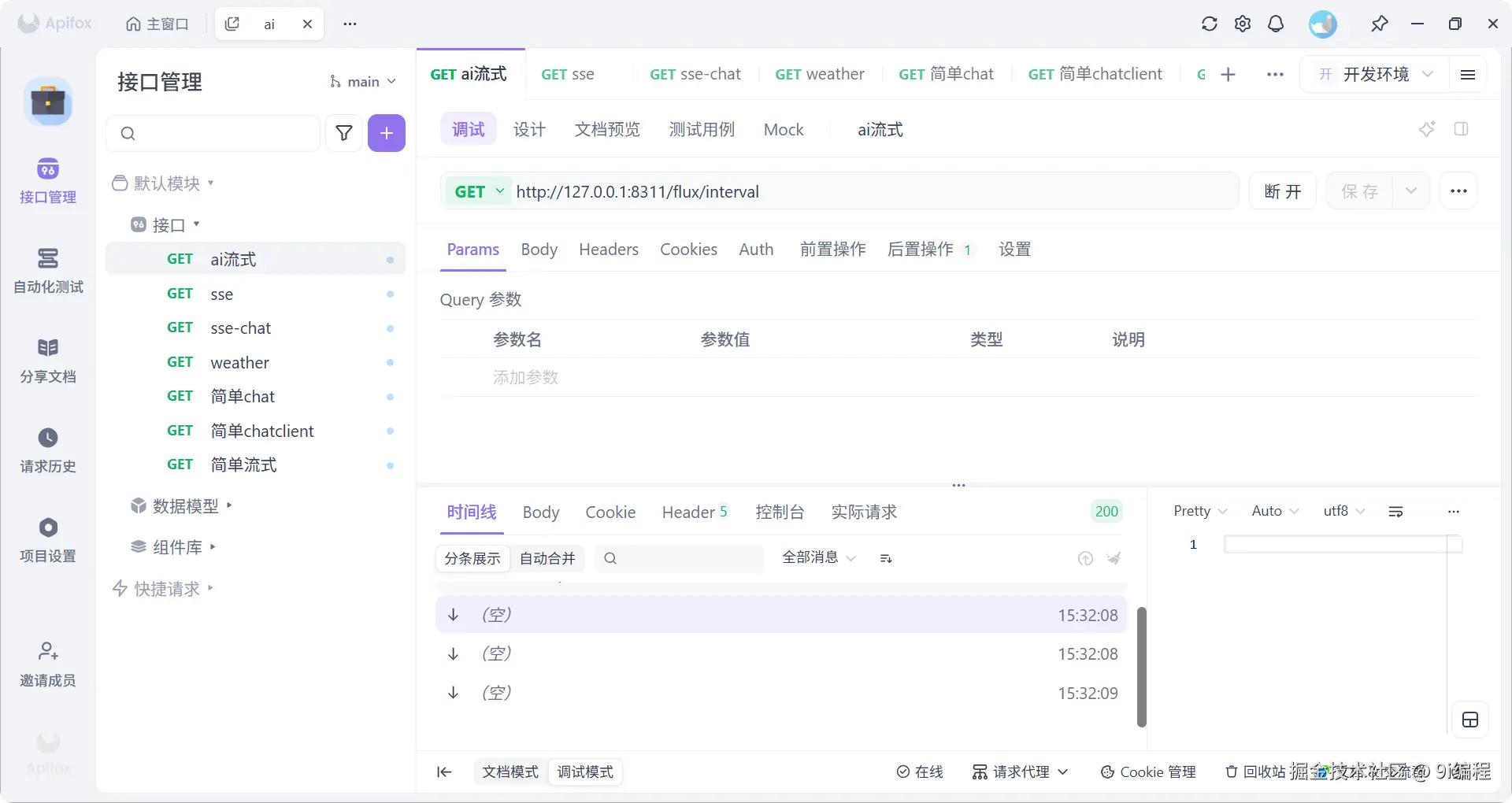Click the refresh icon in the title bar
1512x803 pixels.
(1209, 24)
